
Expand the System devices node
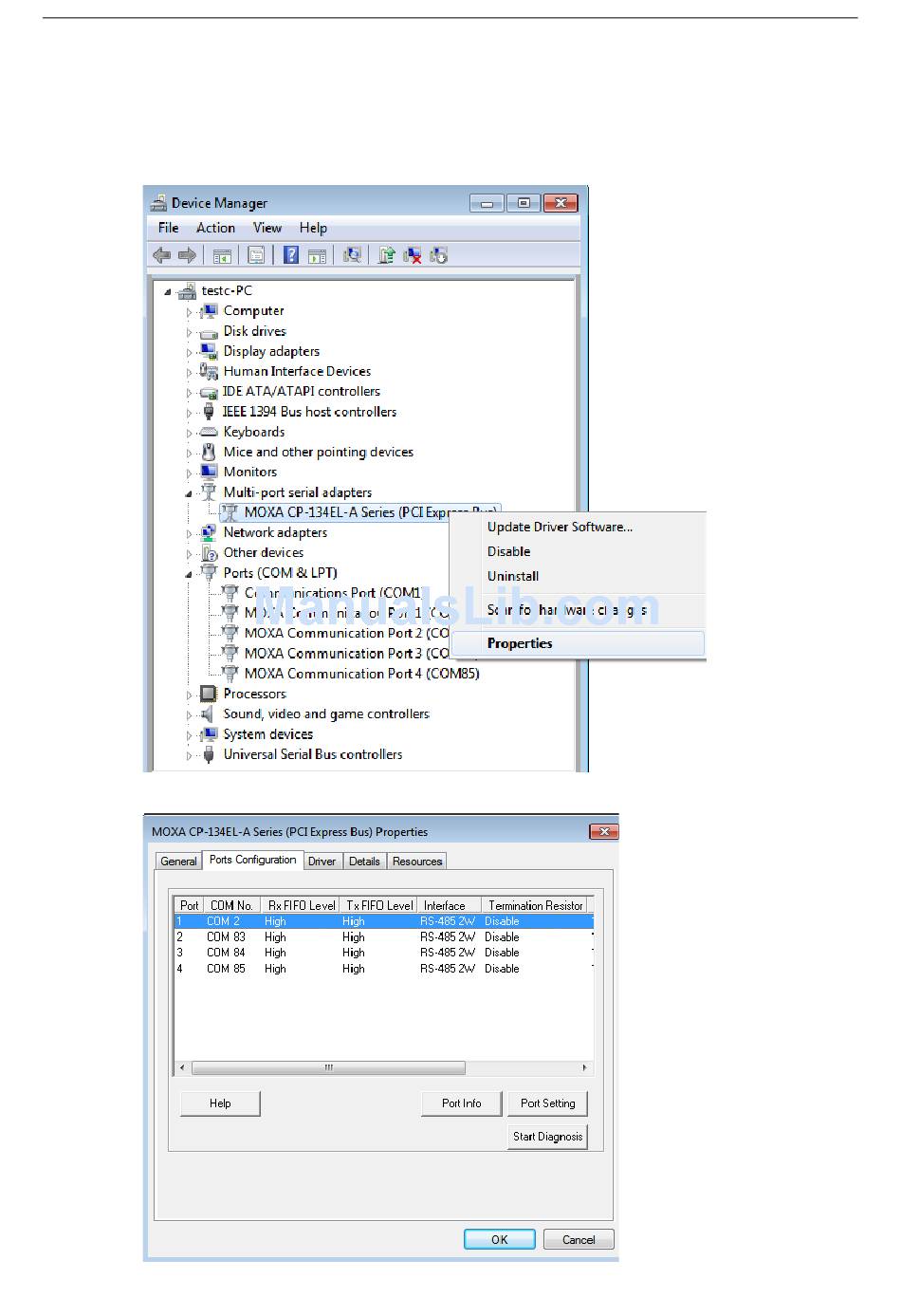pos(189,735)
